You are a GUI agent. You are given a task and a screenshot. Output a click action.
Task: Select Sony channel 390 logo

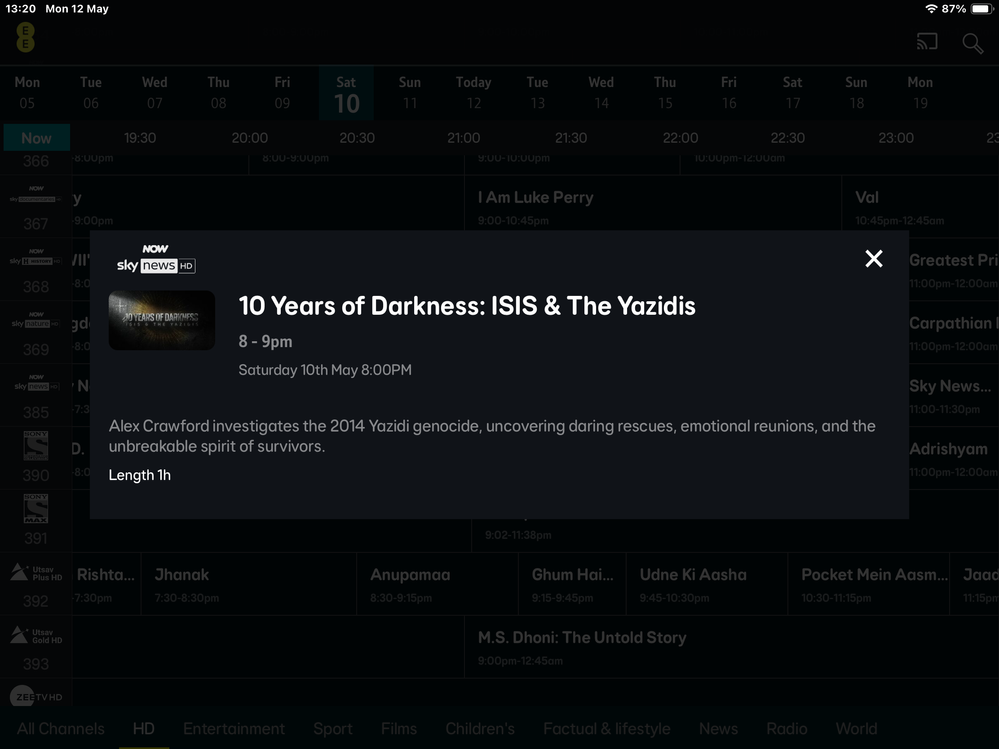coord(36,445)
